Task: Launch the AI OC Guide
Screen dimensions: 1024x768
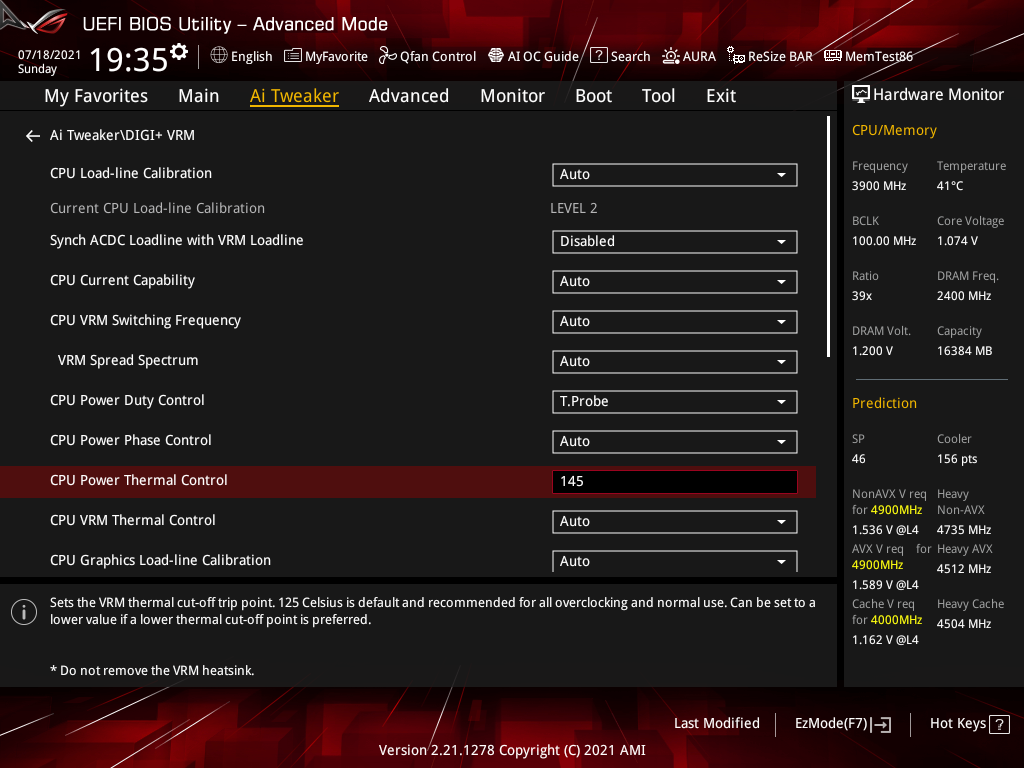Action: pyautogui.click(x=533, y=56)
